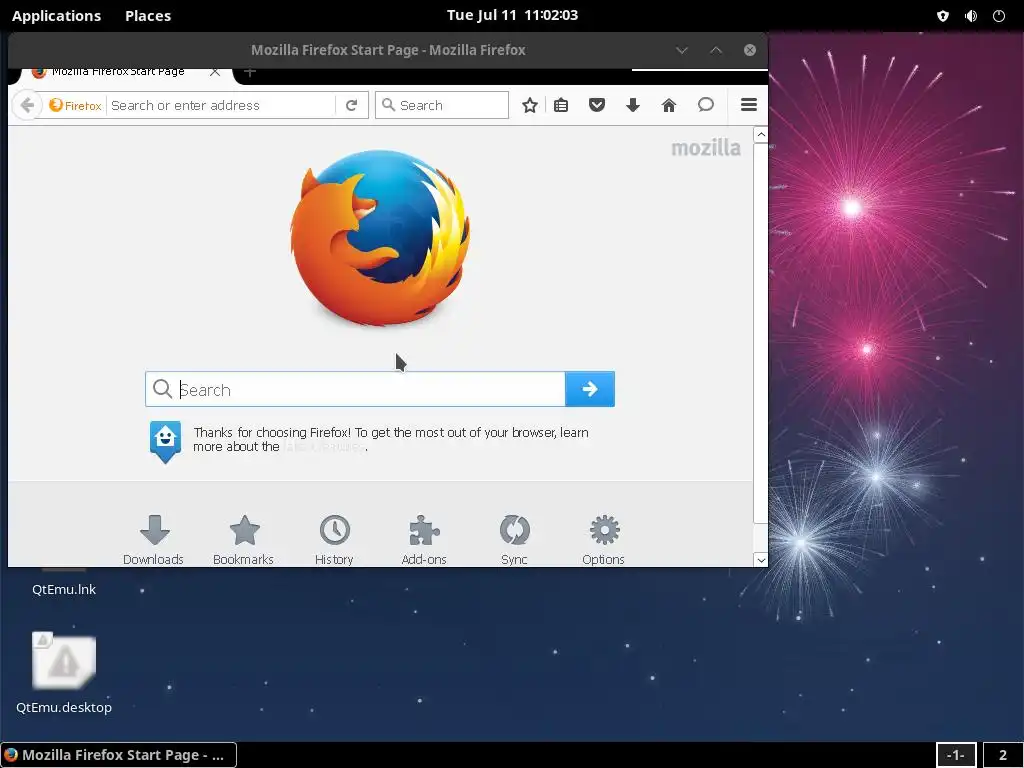Open Bookmarks from start page shortcuts

tap(244, 540)
